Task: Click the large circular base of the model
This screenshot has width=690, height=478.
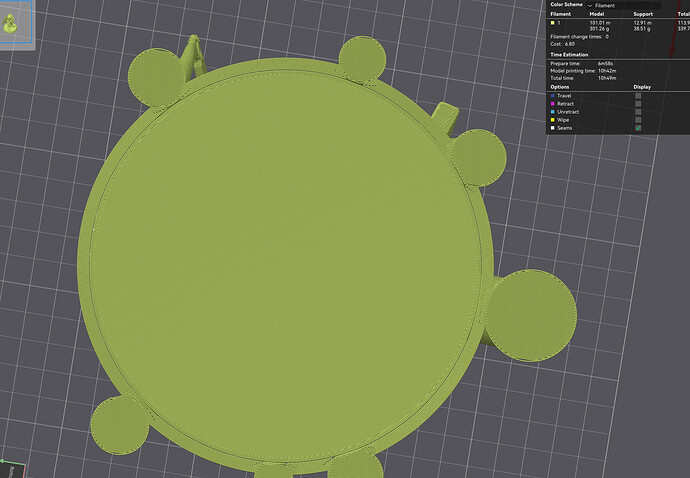Action: pyautogui.click(x=285, y=264)
